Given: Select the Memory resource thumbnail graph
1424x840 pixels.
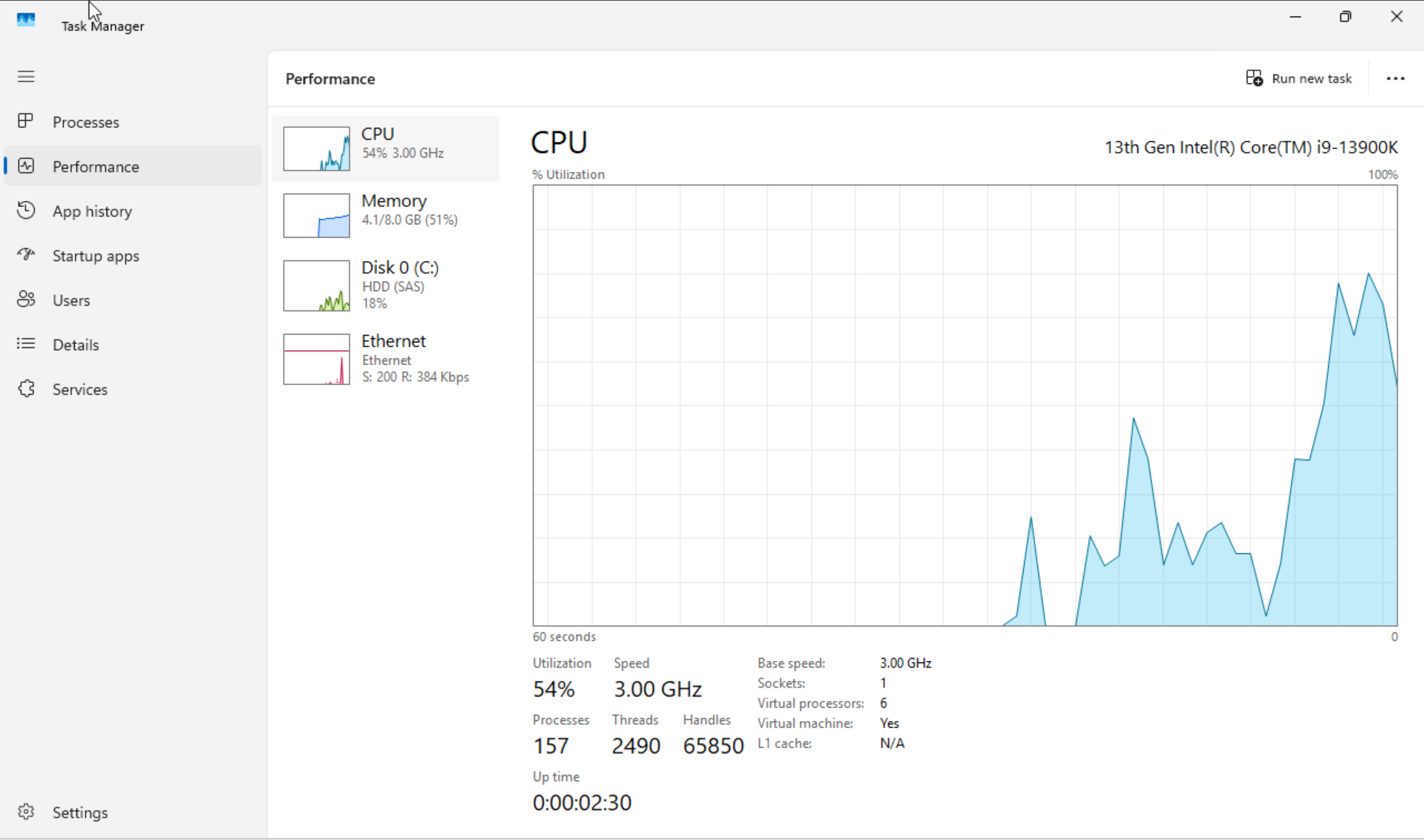Looking at the screenshot, I should [316, 216].
